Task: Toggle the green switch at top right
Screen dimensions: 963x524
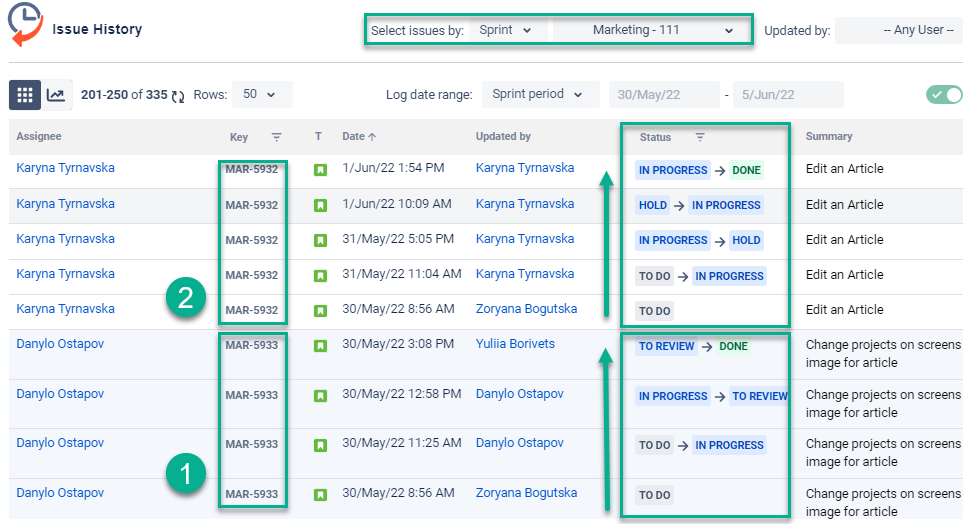Action: click(945, 95)
